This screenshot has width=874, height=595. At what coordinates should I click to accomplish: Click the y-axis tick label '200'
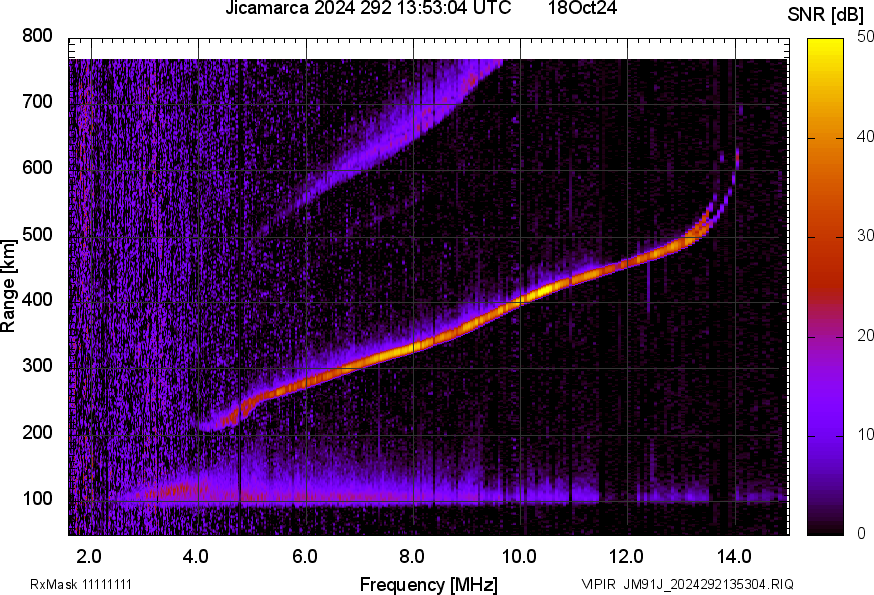tap(37, 432)
